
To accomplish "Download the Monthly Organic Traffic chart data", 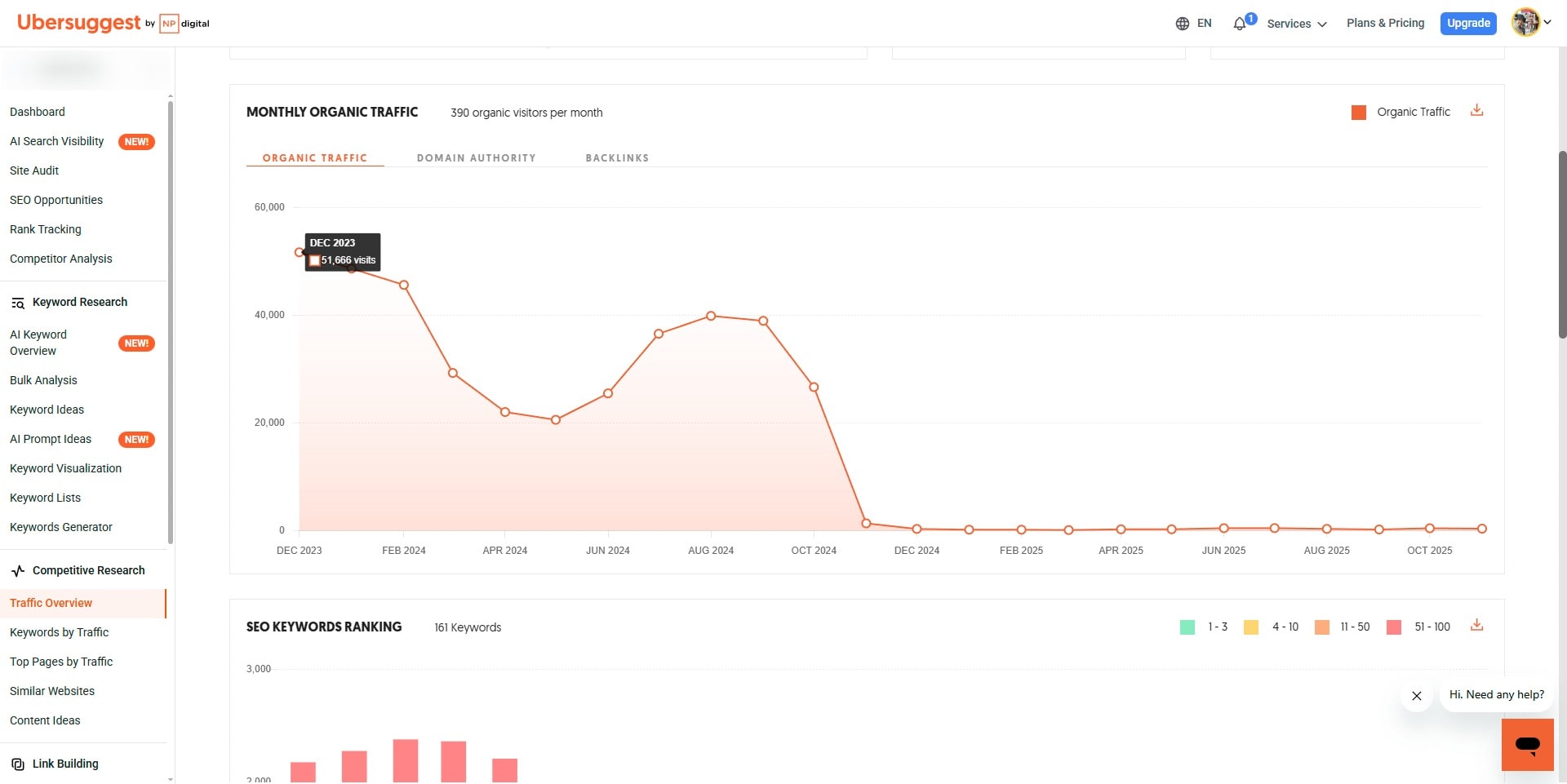I will pyautogui.click(x=1477, y=110).
